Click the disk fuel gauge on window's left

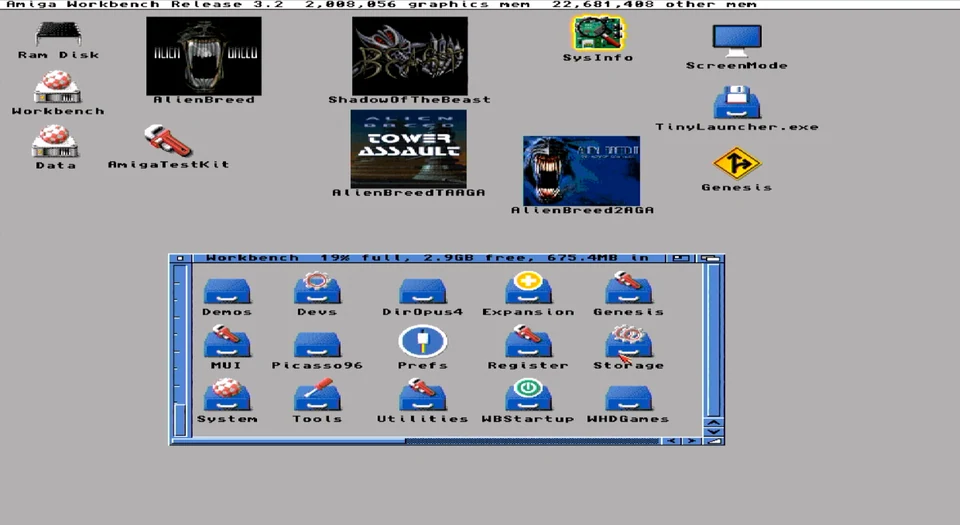point(180,349)
